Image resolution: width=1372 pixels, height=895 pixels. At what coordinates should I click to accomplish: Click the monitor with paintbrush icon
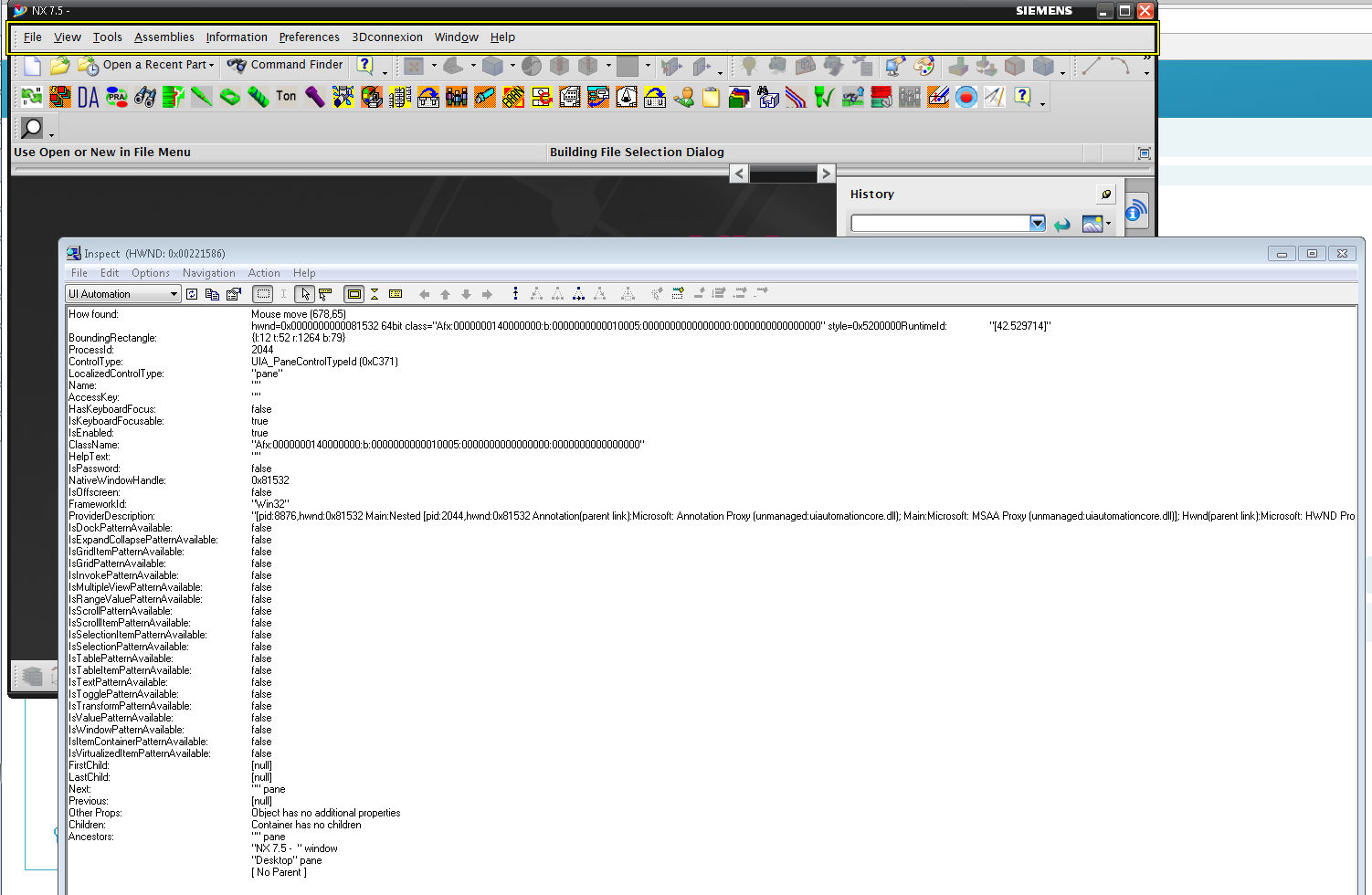point(895,66)
